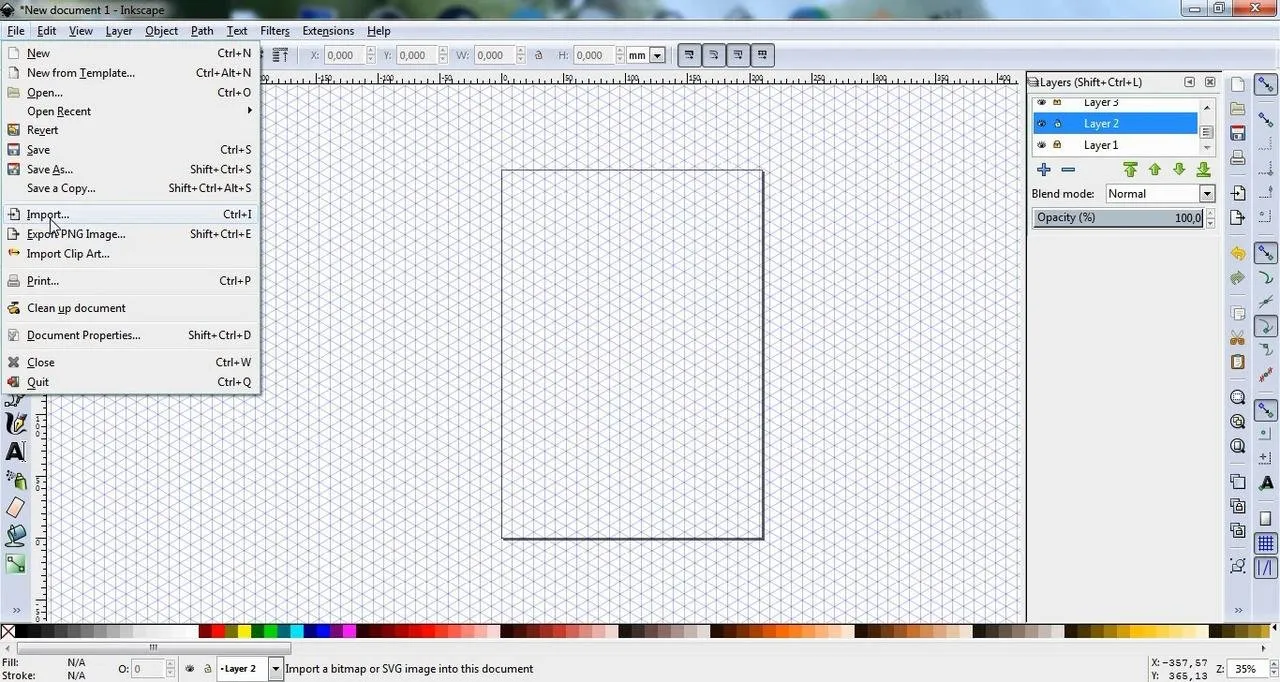Select the Calligraphy tool
This screenshot has width=1280, height=682.
click(x=15, y=424)
